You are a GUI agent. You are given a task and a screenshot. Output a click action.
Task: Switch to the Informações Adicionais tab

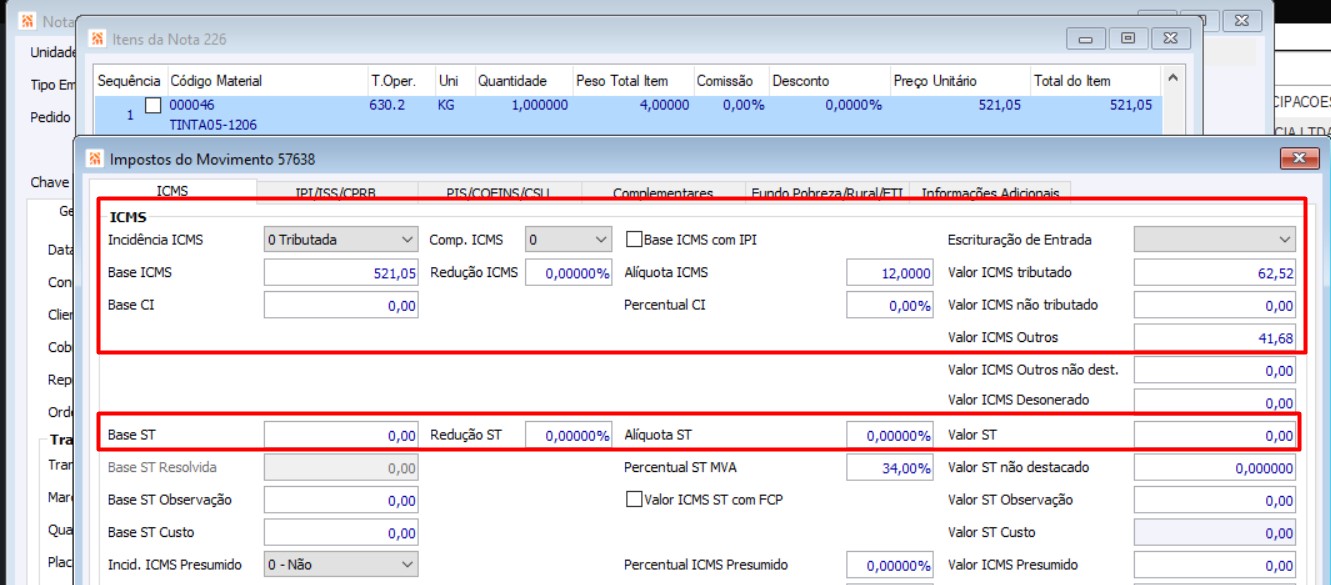click(991, 192)
